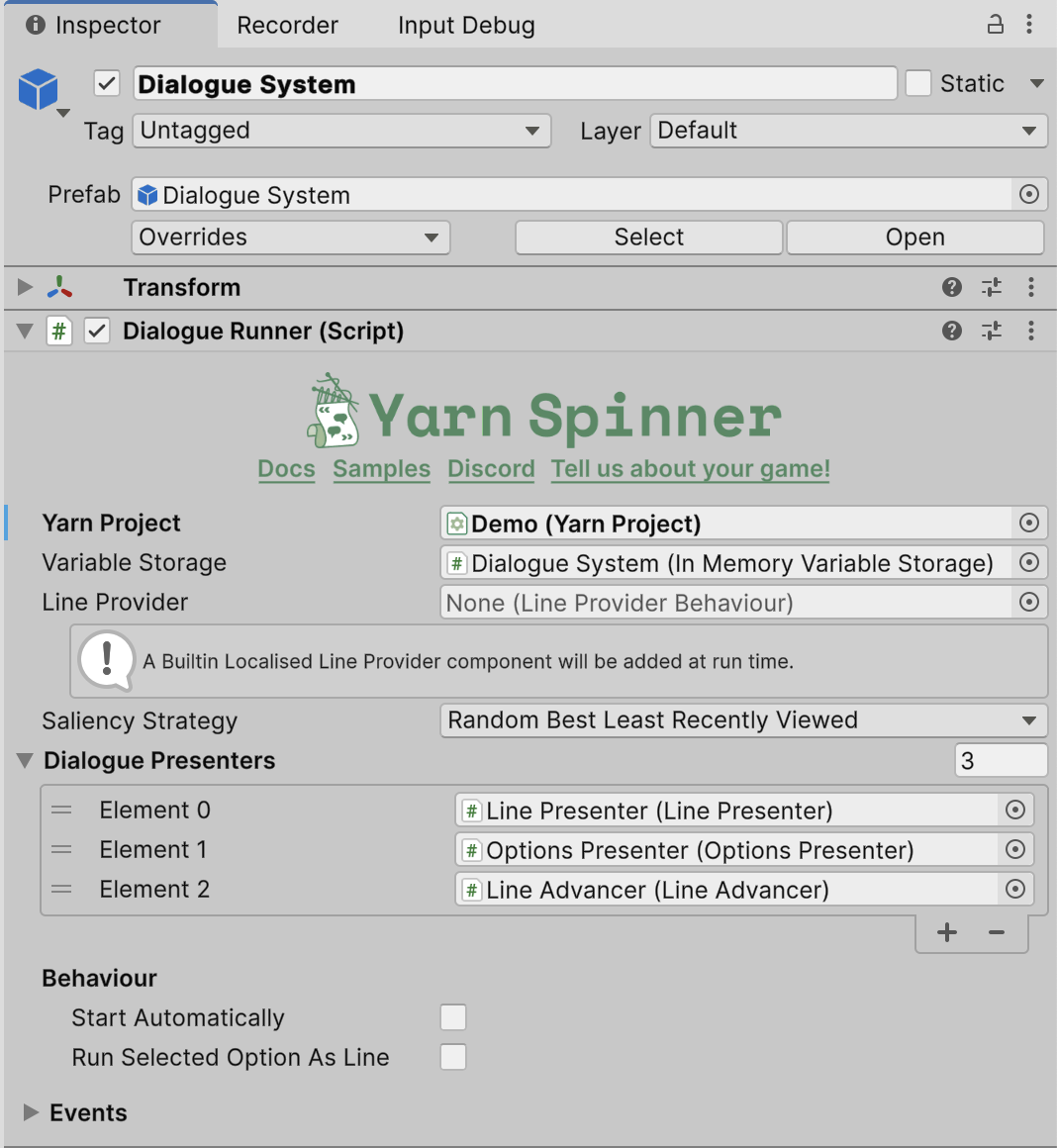The height and width of the screenshot is (1148, 1057).
Task: Open Dialogue Runner help reference icon
Action: tap(952, 331)
